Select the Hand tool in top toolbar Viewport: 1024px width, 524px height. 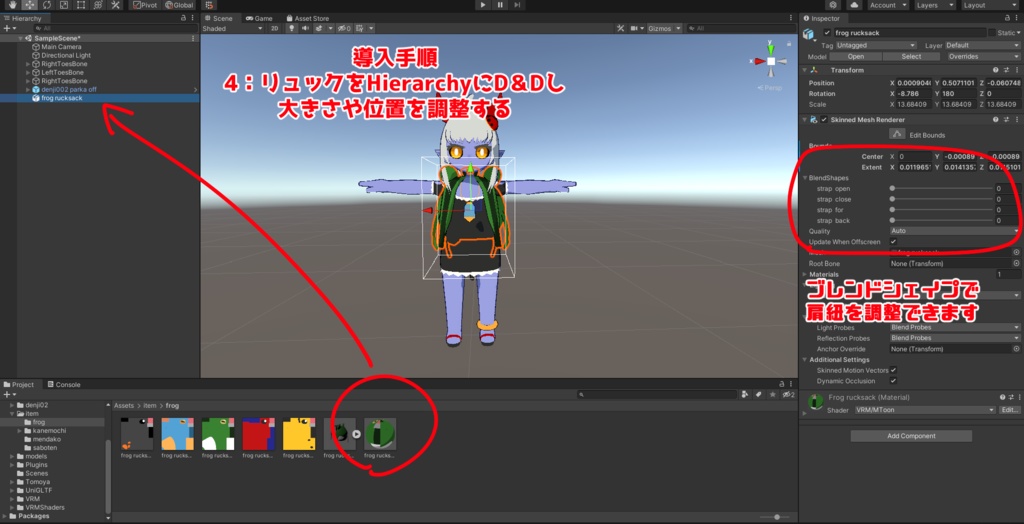coord(12,5)
